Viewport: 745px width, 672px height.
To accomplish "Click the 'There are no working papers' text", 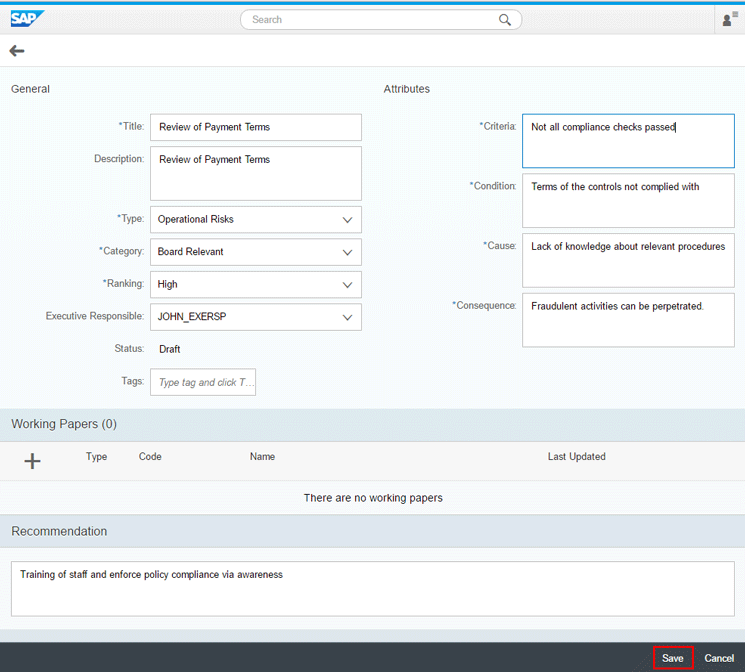I will click(373, 498).
